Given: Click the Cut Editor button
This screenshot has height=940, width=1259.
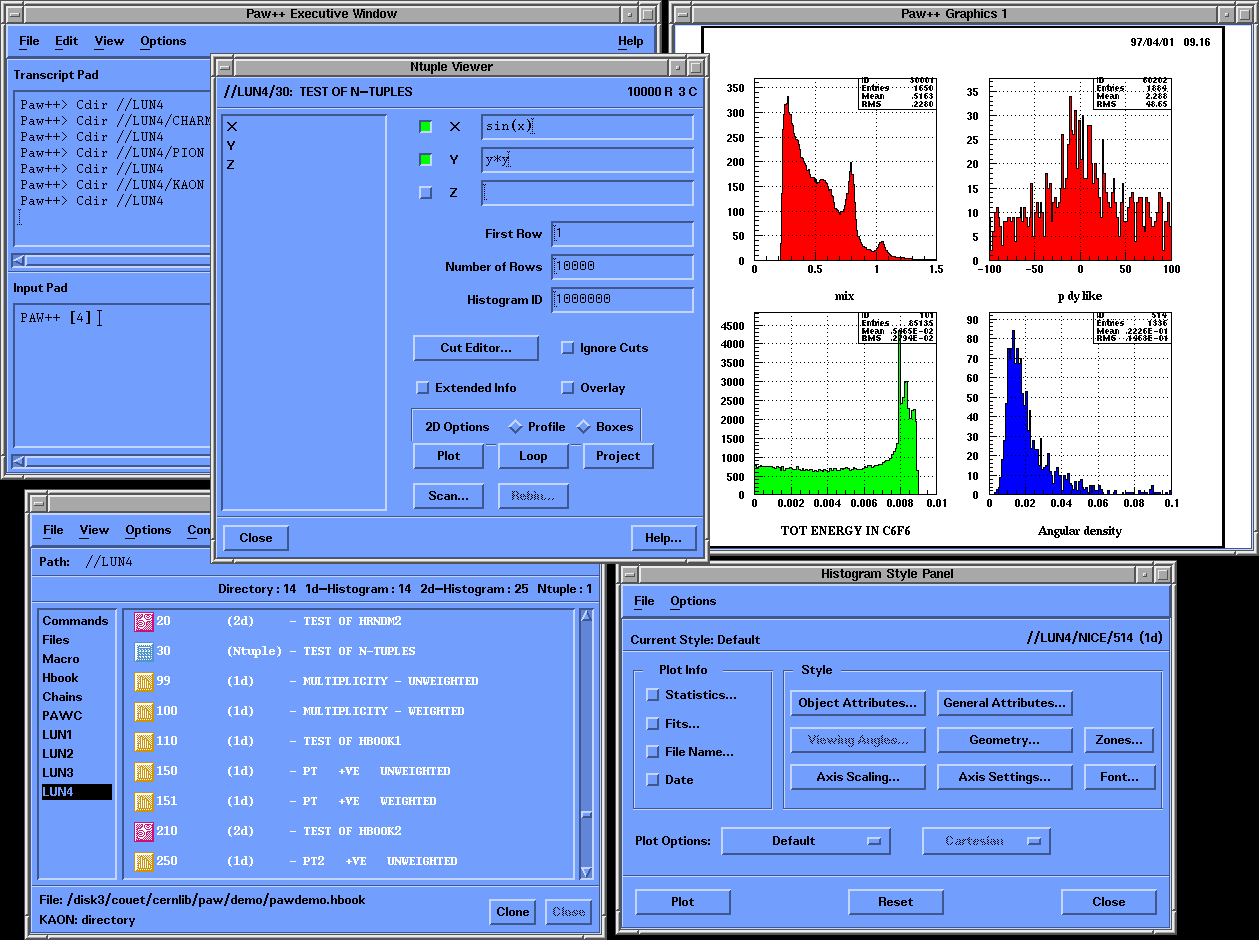Looking at the screenshot, I should pyautogui.click(x=476, y=348).
